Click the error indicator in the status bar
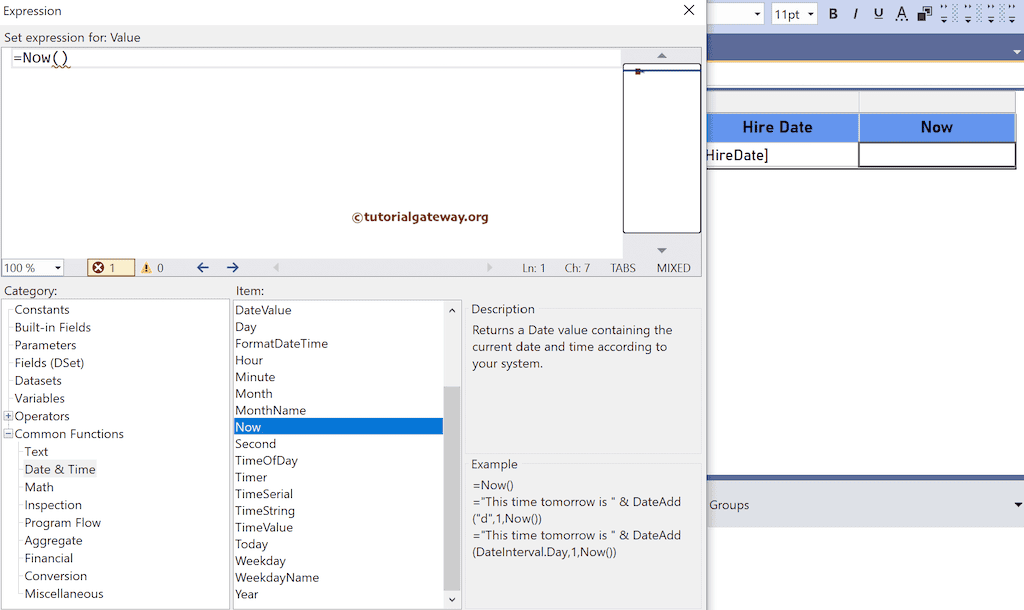Image resolution: width=1024 pixels, height=610 pixels. pyautogui.click(x=108, y=267)
